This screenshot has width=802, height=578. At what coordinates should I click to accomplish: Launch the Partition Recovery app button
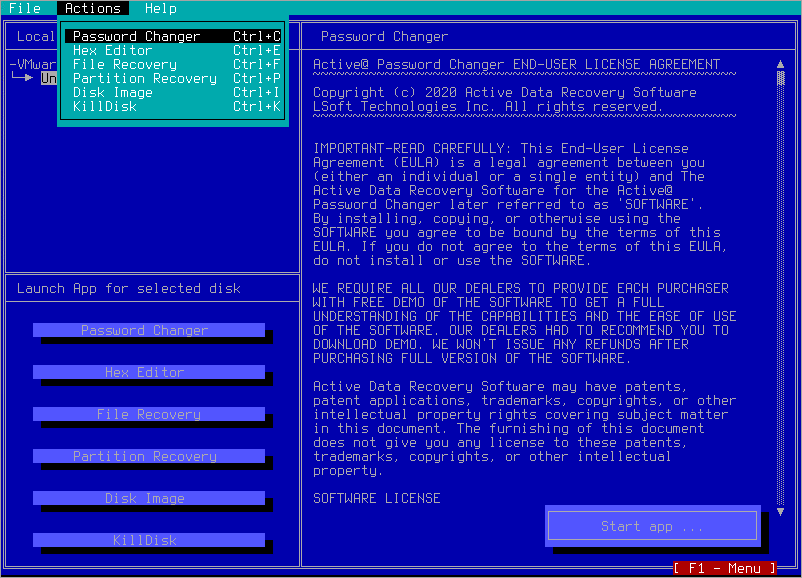[149, 456]
